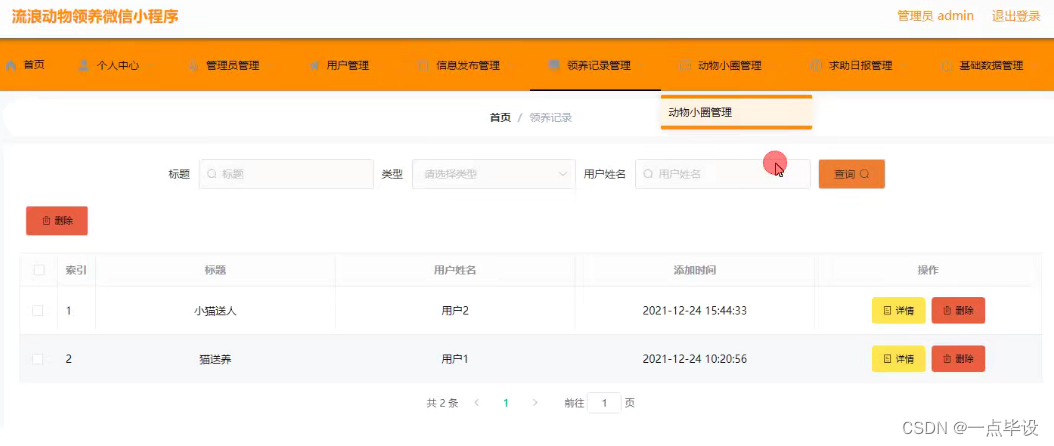Image resolution: width=1054 pixels, height=446 pixels.
Task: Click the trash icon on 删除 for 小猫送人
Action: [947, 311]
